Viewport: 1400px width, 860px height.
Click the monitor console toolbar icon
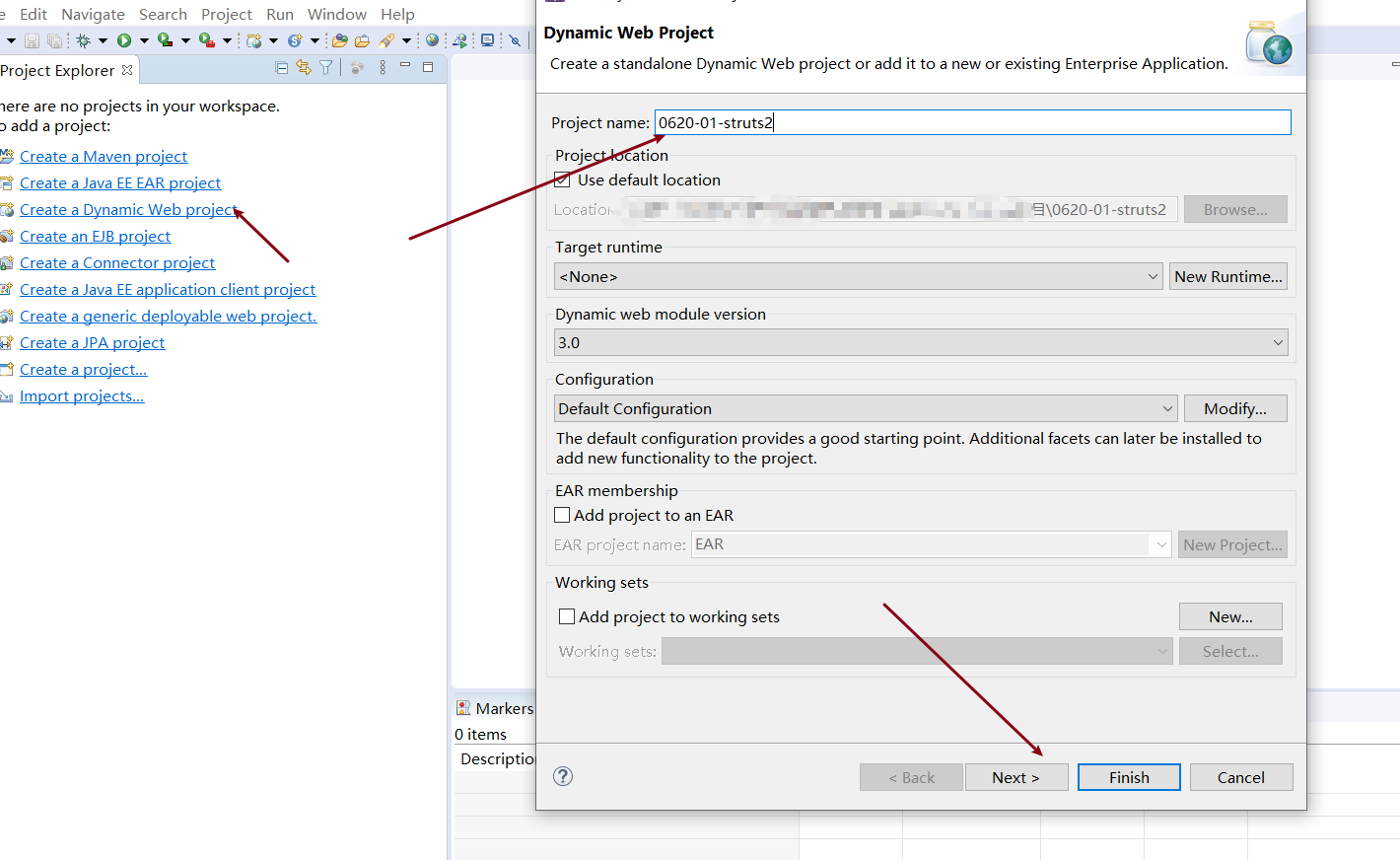point(487,40)
